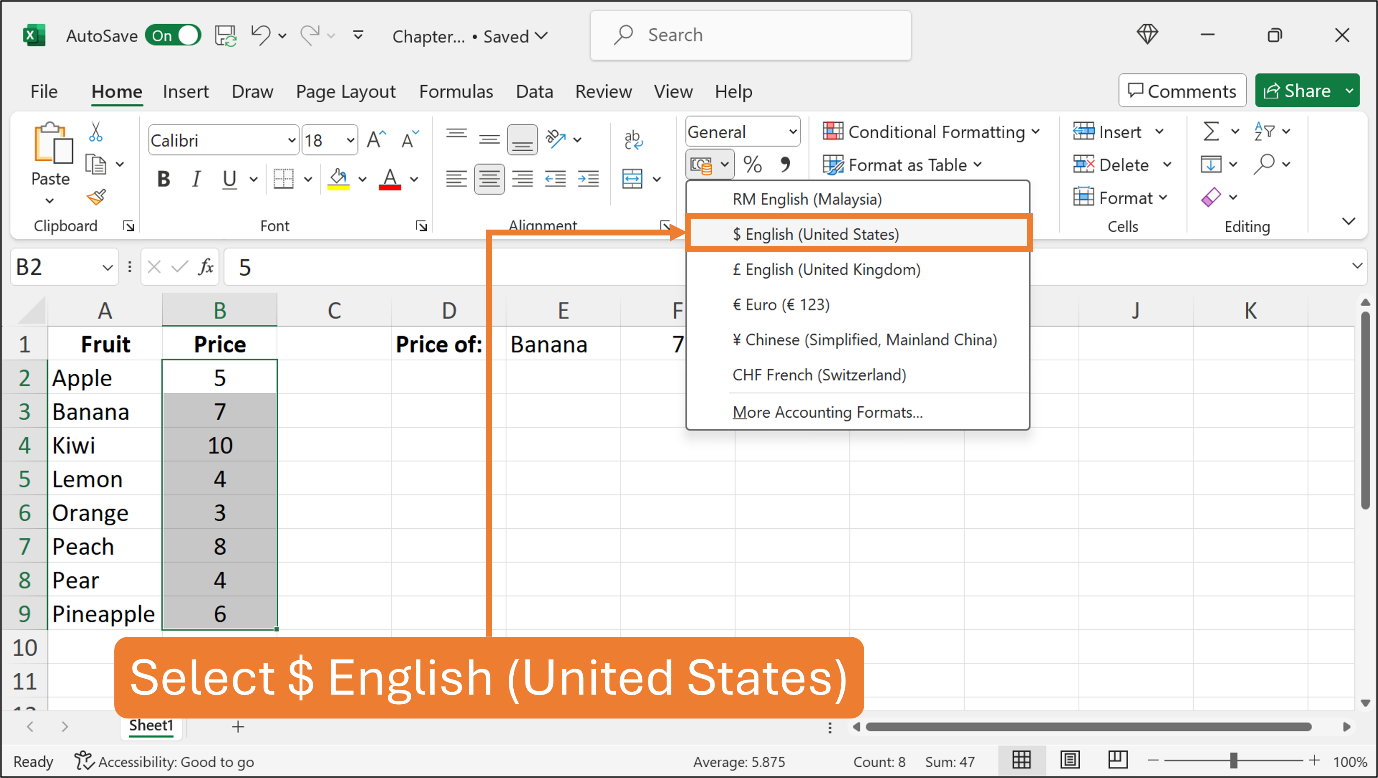Toggle the AutoSave switch

173,36
